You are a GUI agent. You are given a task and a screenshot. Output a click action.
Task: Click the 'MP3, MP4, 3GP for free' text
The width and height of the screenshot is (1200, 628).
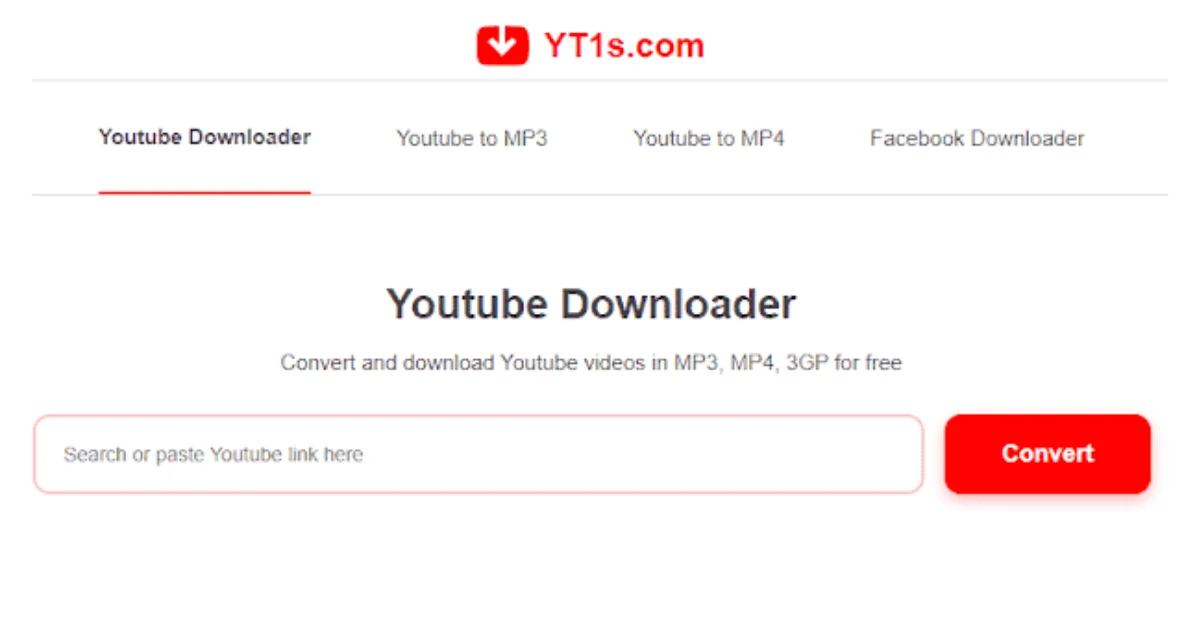[787, 363]
